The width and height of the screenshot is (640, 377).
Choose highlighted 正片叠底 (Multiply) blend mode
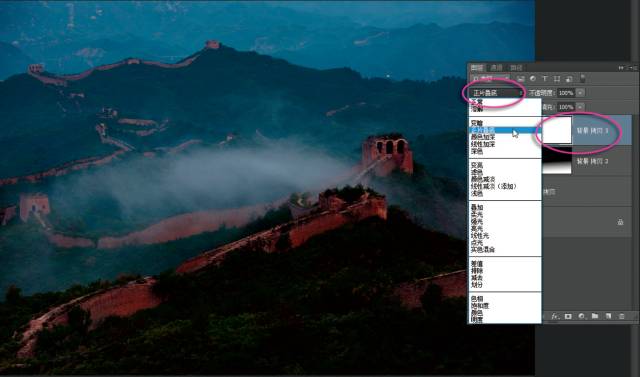click(505, 130)
